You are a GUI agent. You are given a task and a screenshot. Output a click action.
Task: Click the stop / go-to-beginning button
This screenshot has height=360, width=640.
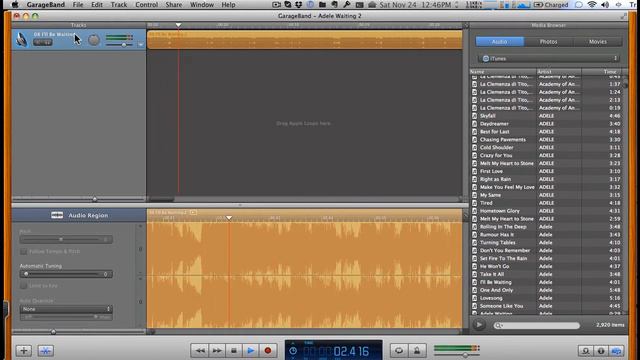(x=234, y=351)
